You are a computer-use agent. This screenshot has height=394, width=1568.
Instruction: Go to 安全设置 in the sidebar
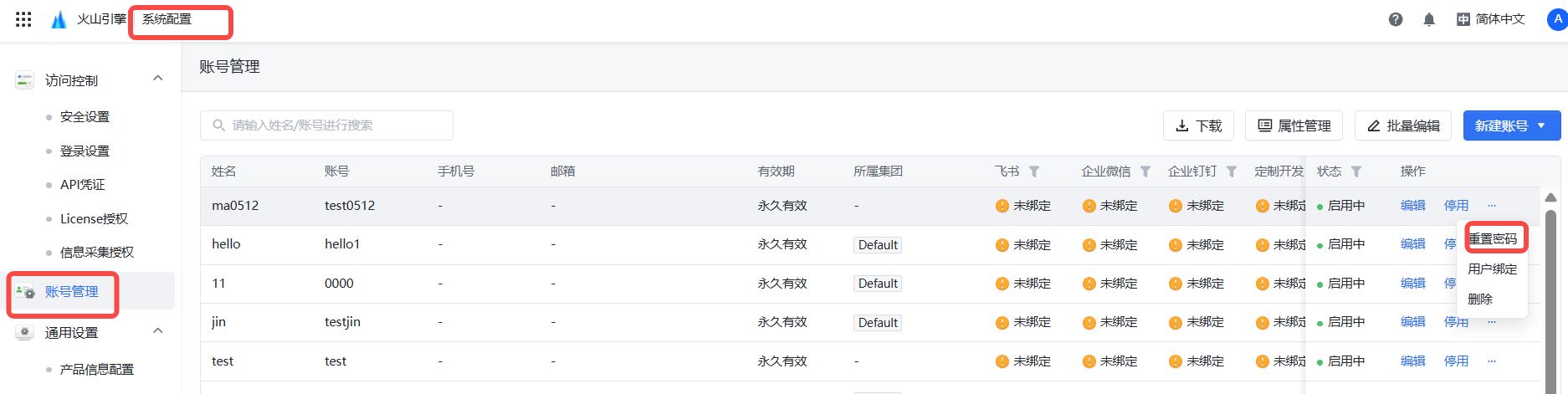[x=85, y=117]
